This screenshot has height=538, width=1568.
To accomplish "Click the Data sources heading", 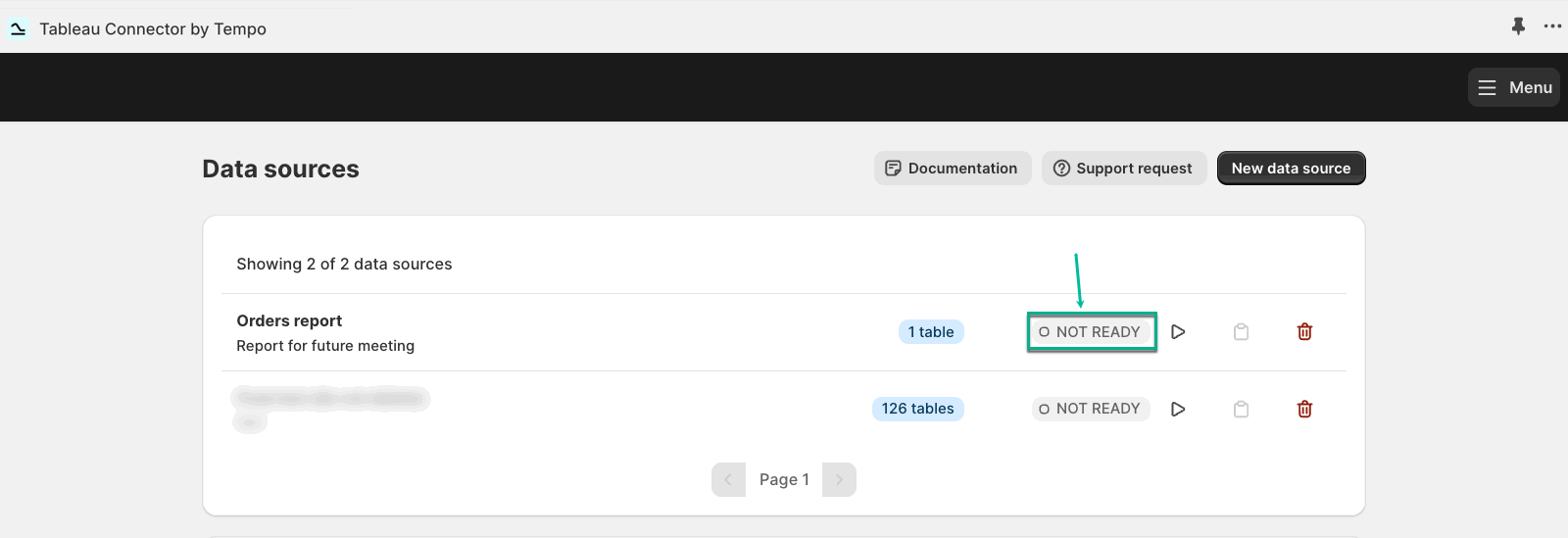I will (x=280, y=170).
